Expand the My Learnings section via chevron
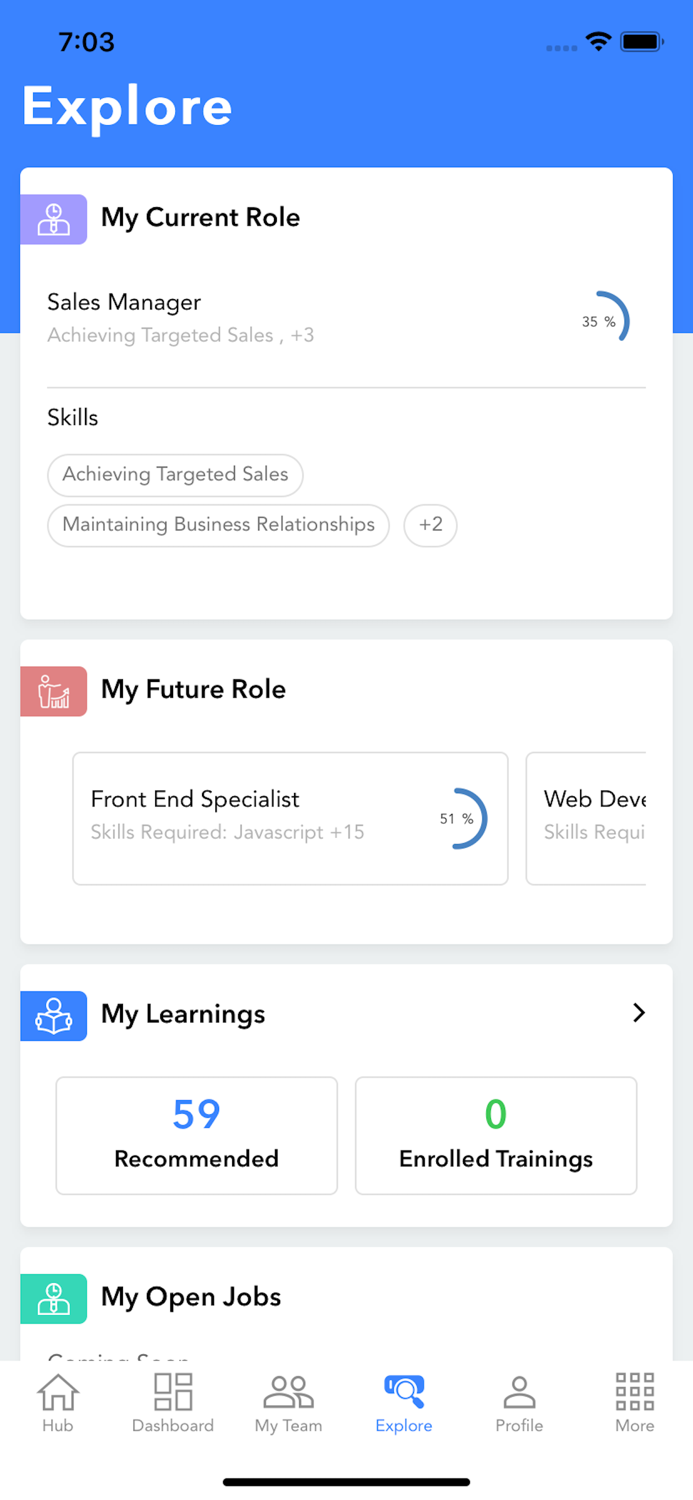693x1500 pixels. click(639, 1013)
